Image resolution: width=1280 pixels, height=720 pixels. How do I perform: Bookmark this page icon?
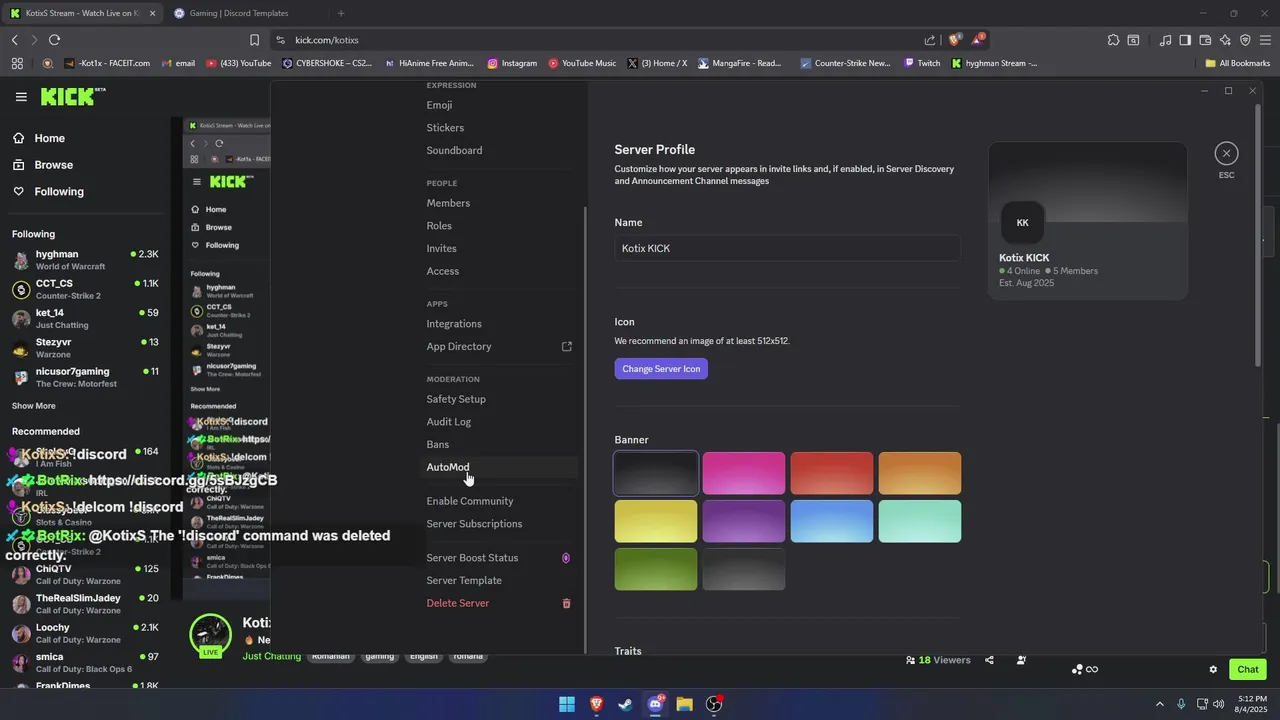(254, 40)
